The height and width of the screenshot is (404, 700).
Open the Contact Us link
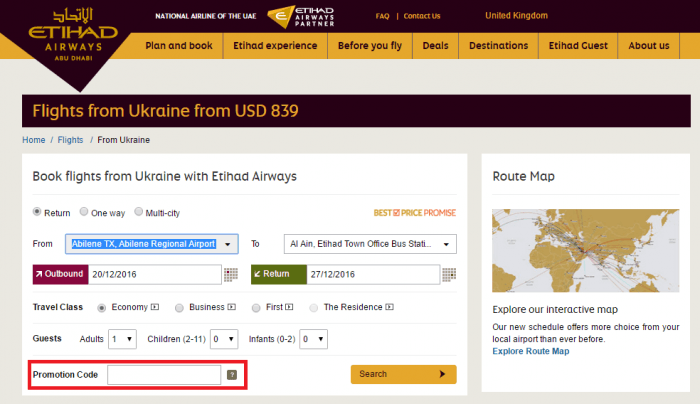(422, 16)
